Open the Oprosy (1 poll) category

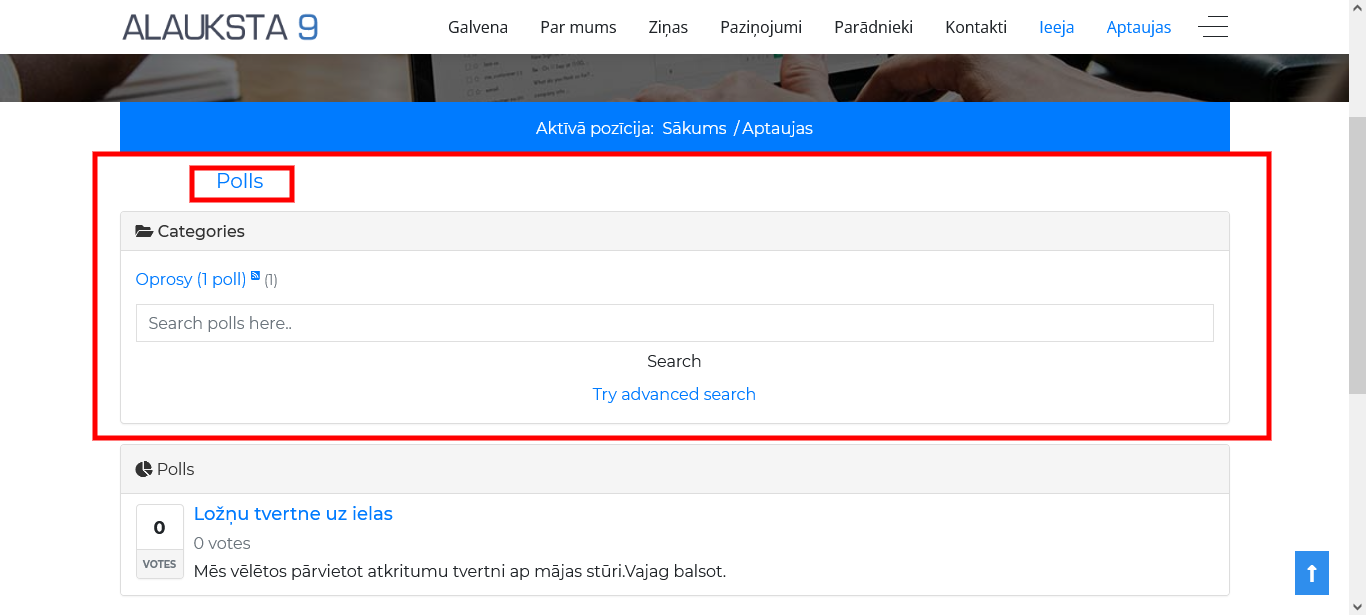click(190, 279)
